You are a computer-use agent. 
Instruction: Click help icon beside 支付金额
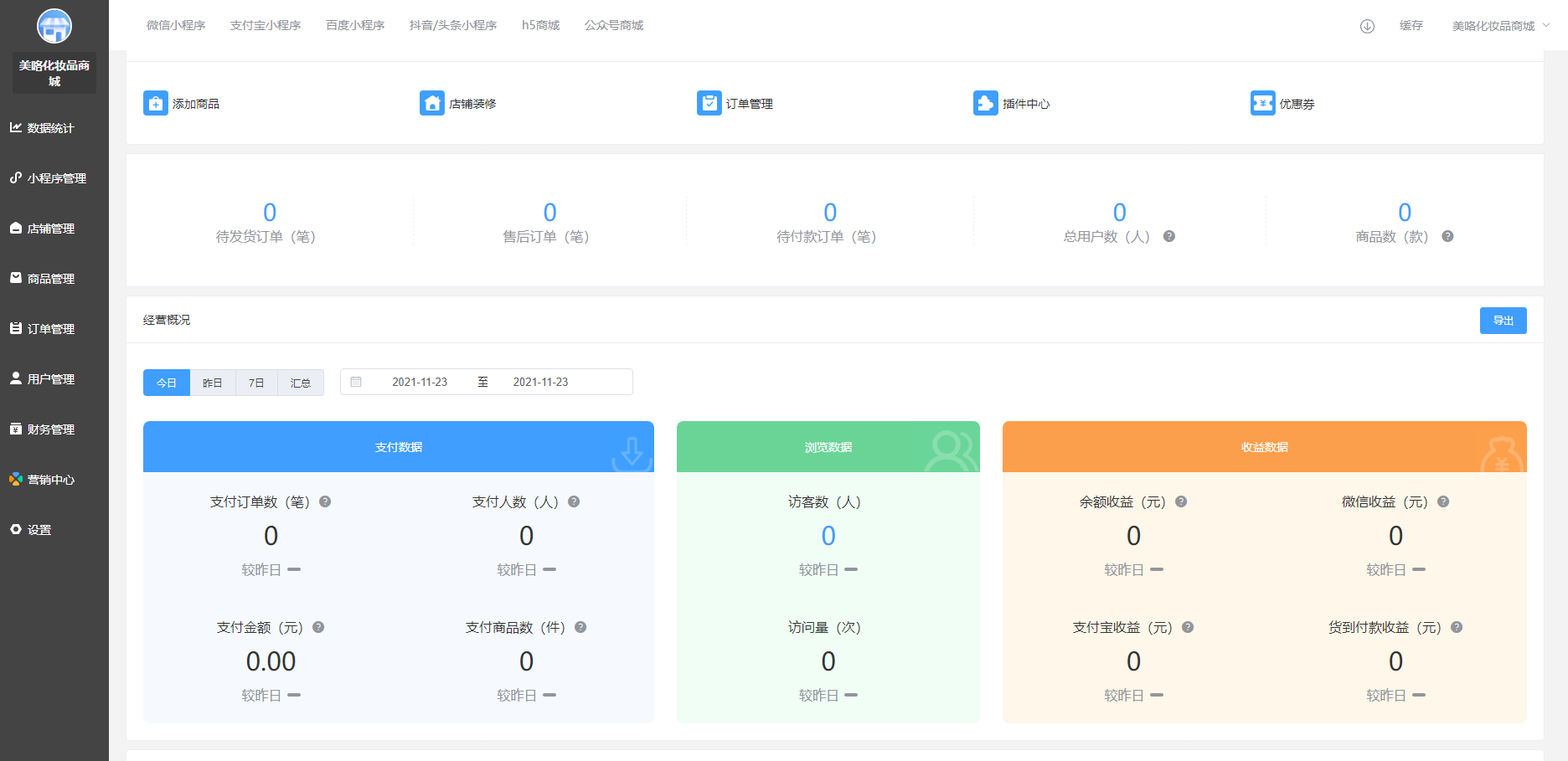[x=318, y=627]
